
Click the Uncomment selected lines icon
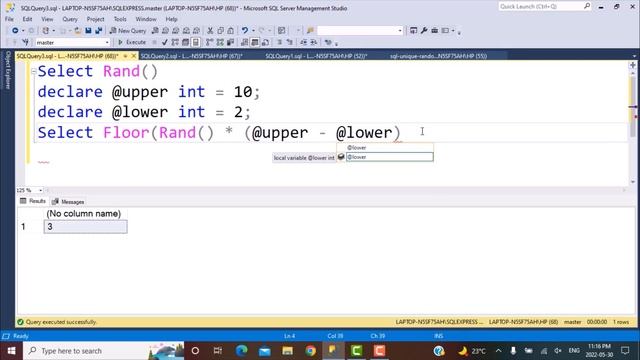click(x=290, y=42)
